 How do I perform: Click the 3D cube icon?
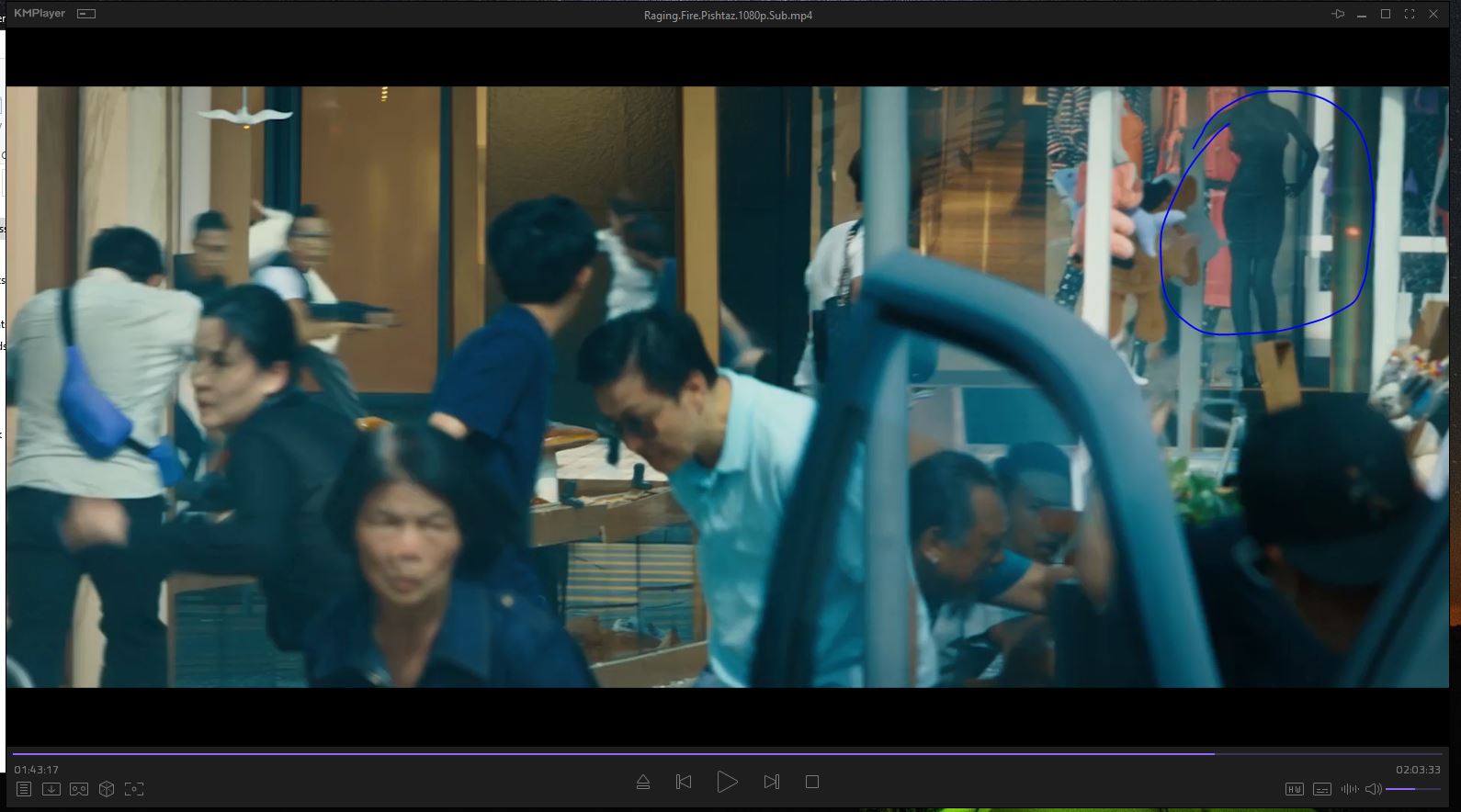(x=107, y=789)
